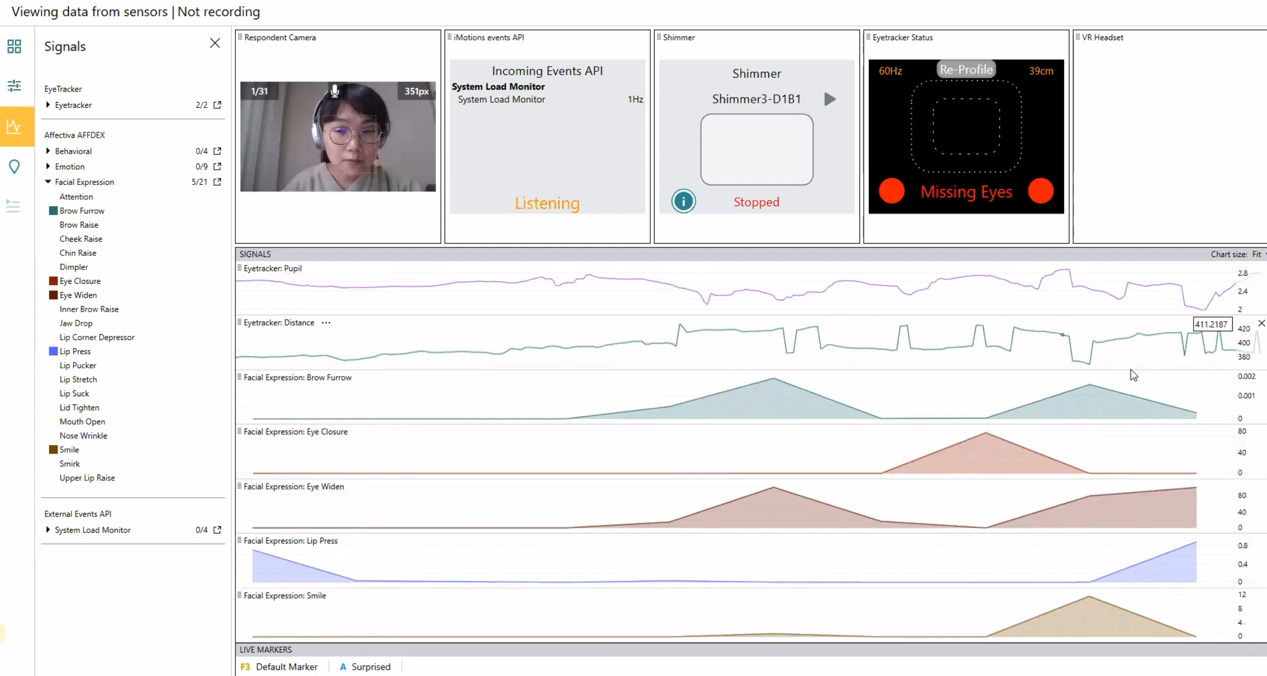Pop out the Eyetracker signals group
The image size is (1267, 676).
tap(217, 105)
